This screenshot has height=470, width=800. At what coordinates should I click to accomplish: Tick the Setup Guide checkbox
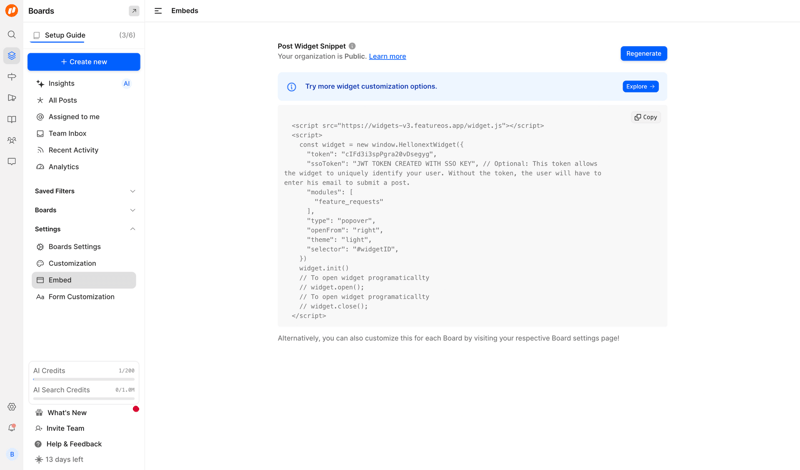tap(36, 35)
